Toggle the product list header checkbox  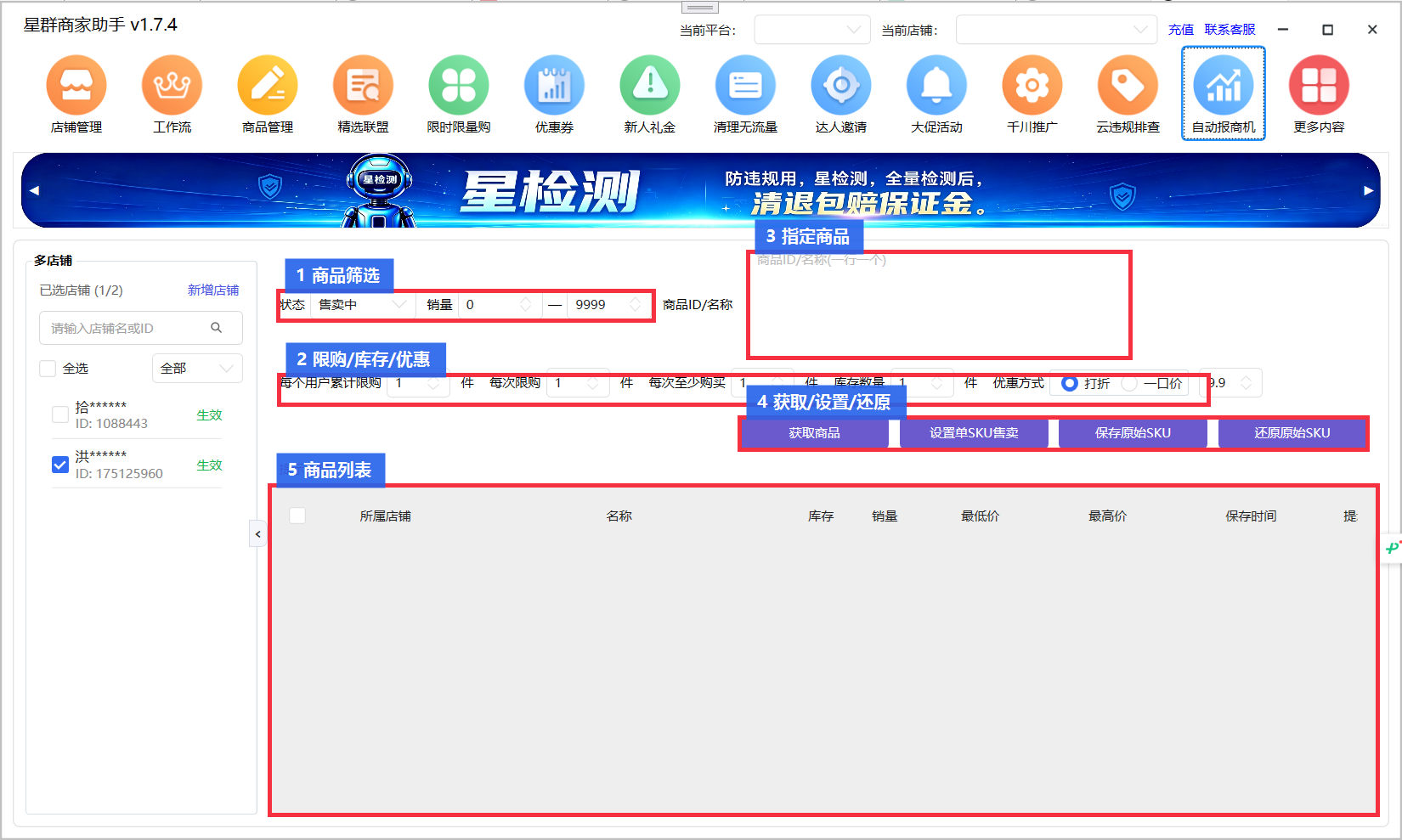coord(297,516)
